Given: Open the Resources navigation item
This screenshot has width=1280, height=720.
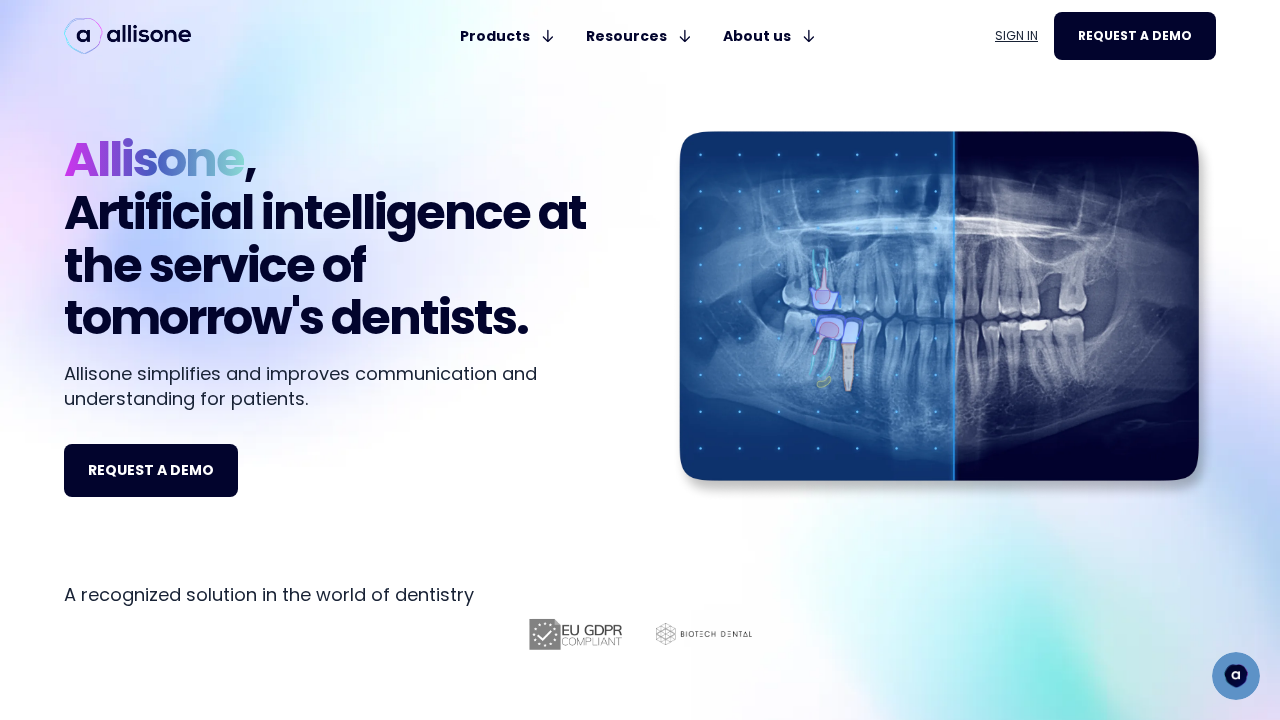Looking at the screenshot, I should (x=626, y=36).
